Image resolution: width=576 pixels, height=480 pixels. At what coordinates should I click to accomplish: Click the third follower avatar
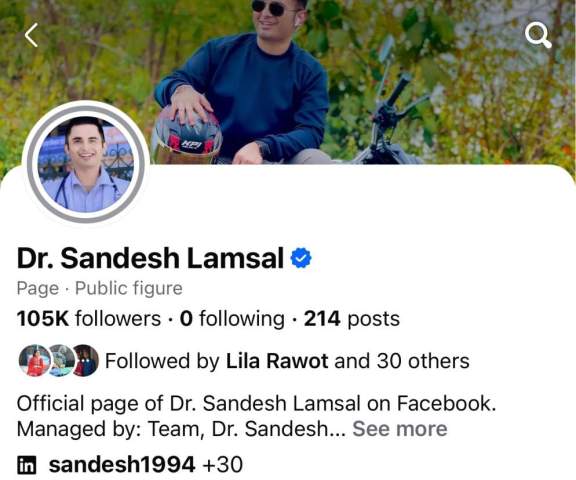point(86,361)
